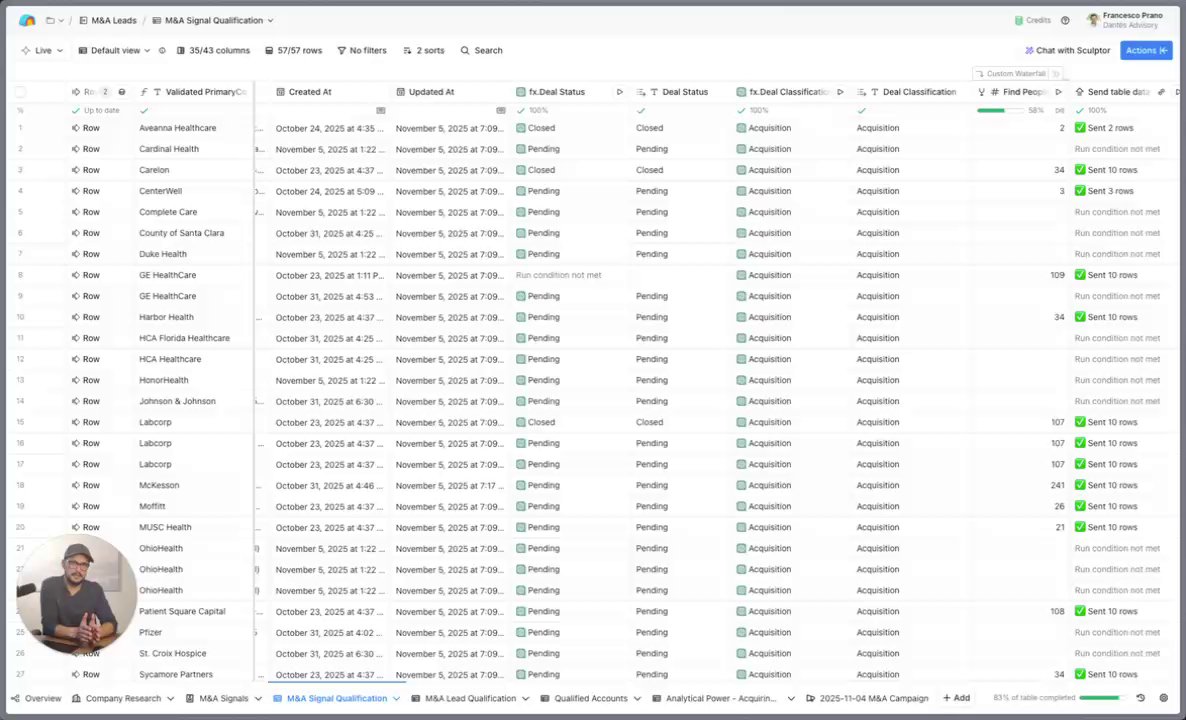Open the Default view dropdown
The image size is (1186, 720).
coord(114,51)
